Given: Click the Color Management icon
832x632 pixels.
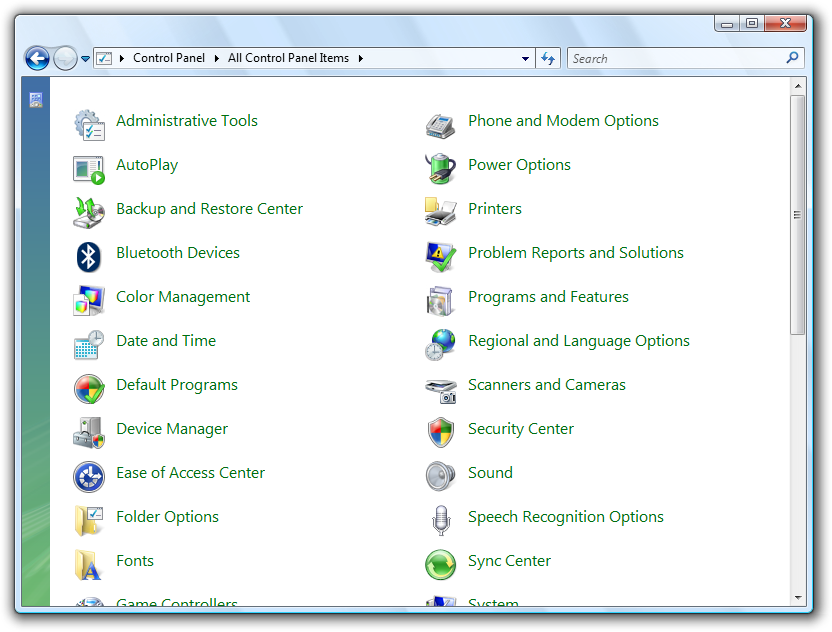Looking at the screenshot, I should point(89,300).
